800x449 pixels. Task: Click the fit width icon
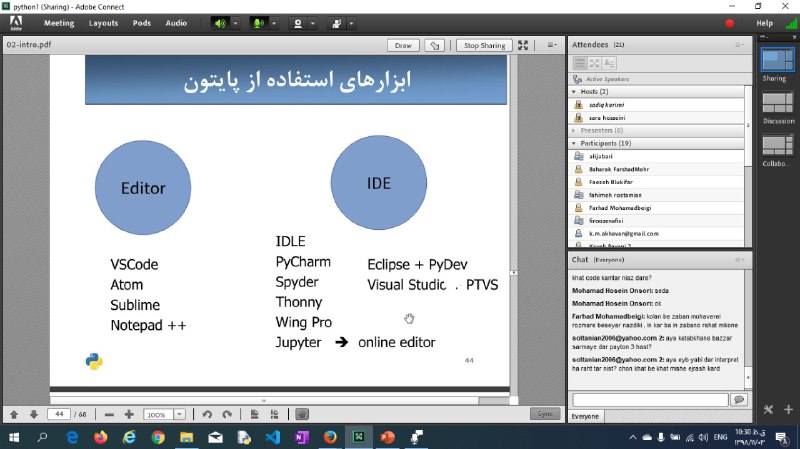point(274,414)
